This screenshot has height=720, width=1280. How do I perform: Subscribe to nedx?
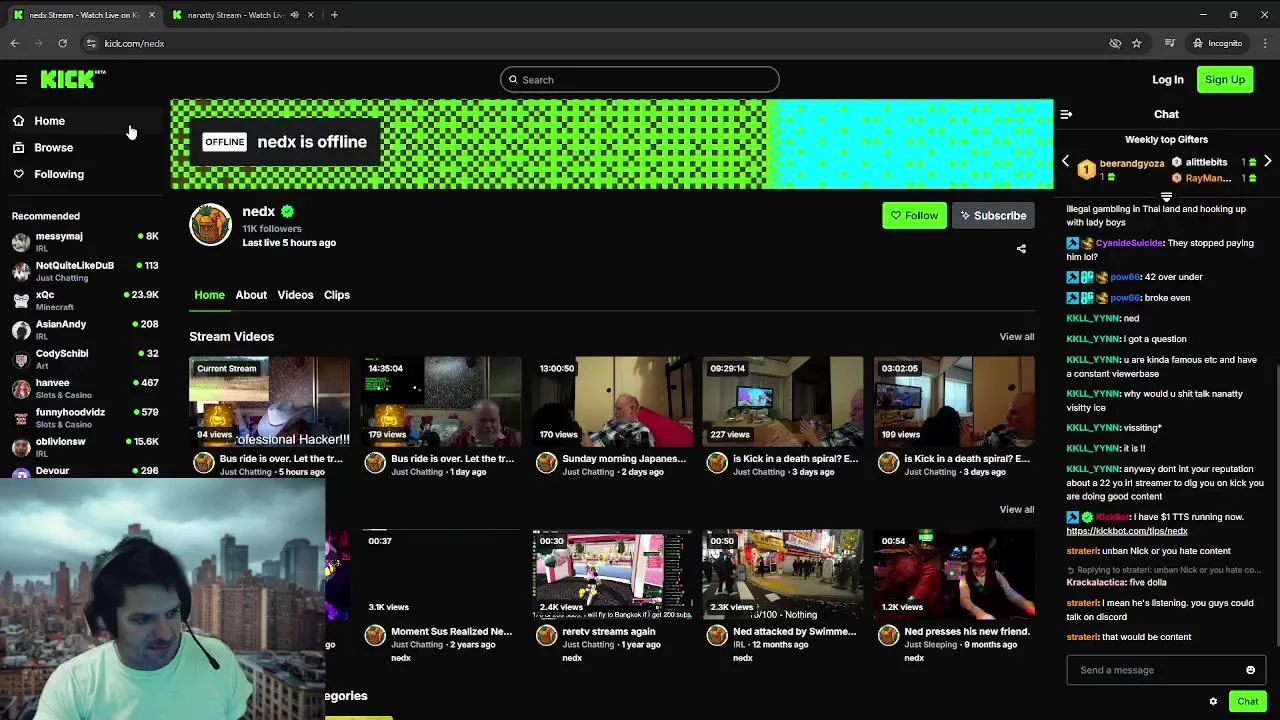(x=993, y=215)
